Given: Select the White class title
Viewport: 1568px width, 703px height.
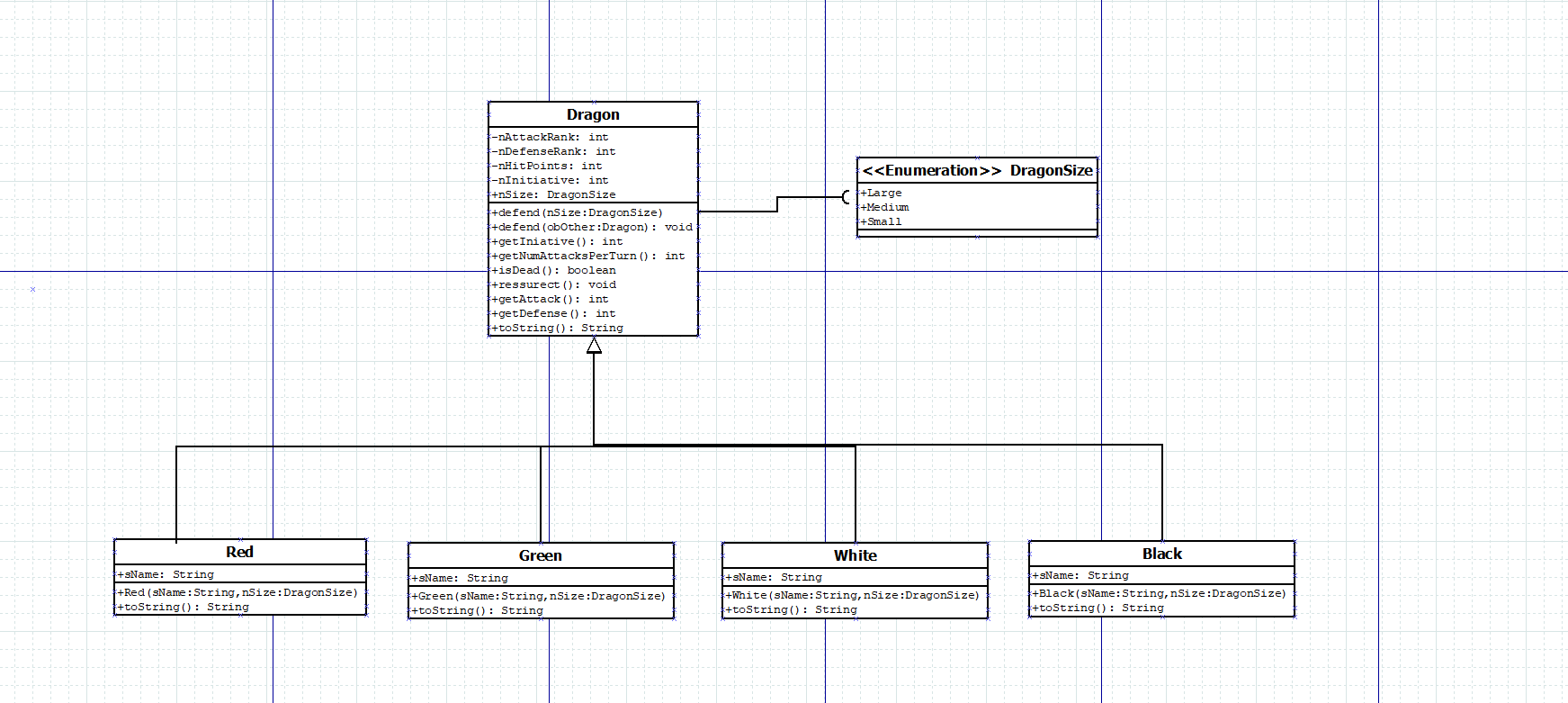Looking at the screenshot, I should [856, 555].
